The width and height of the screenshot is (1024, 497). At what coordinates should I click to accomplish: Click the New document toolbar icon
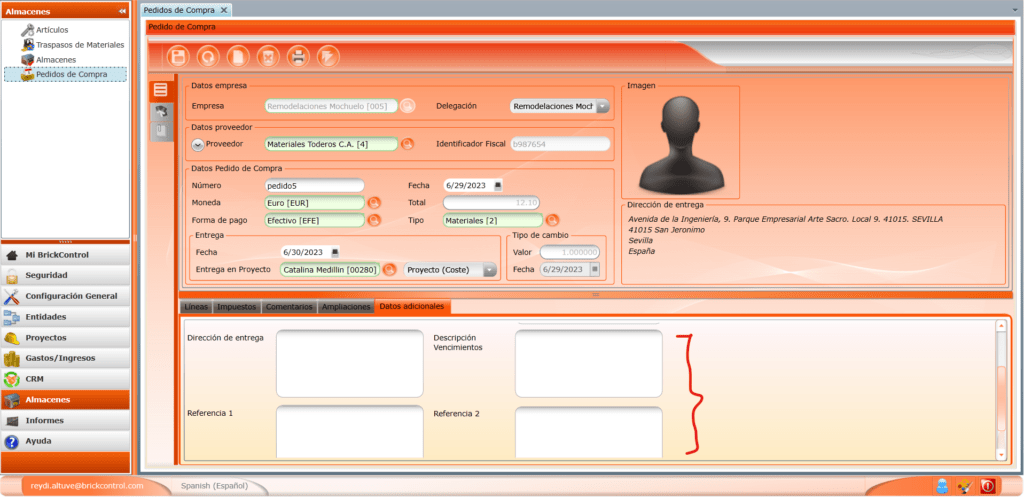(x=238, y=56)
